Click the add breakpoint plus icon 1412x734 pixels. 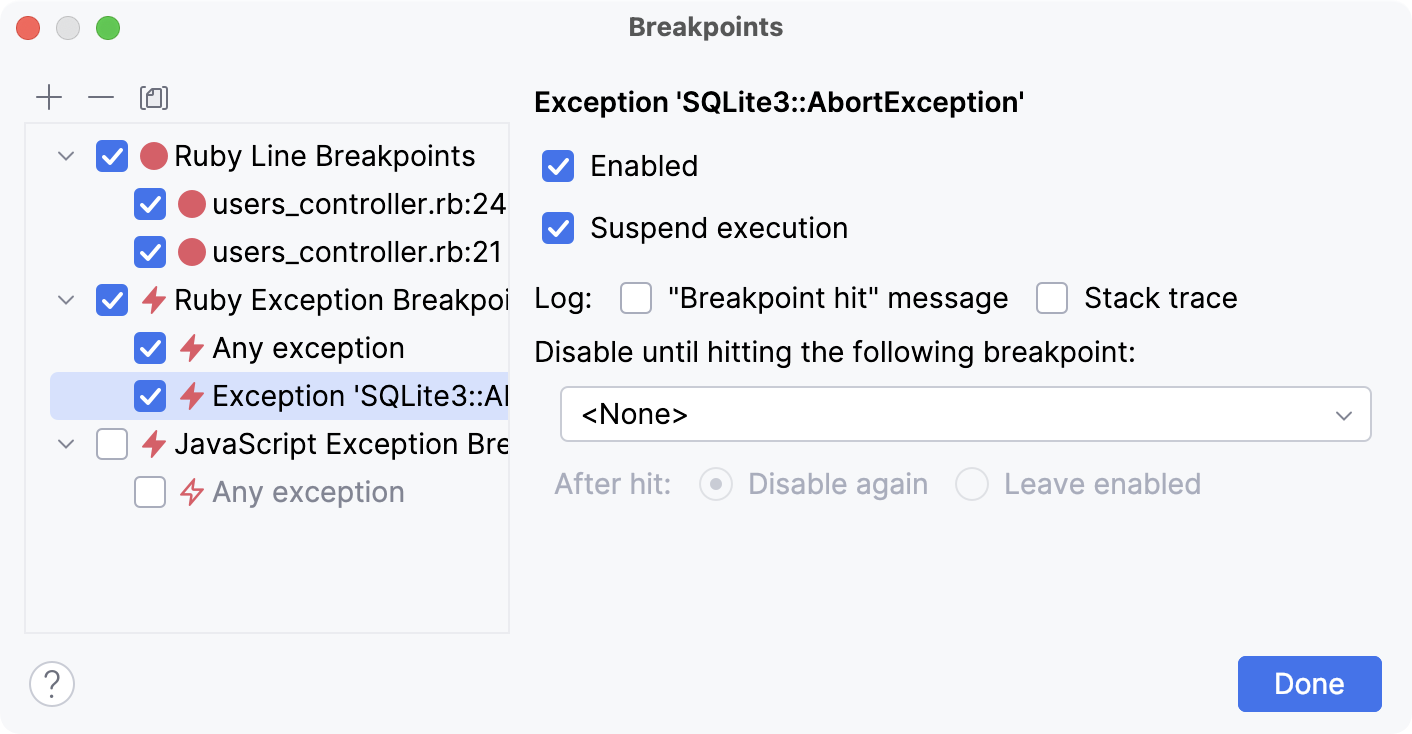[x=49, y=97]
